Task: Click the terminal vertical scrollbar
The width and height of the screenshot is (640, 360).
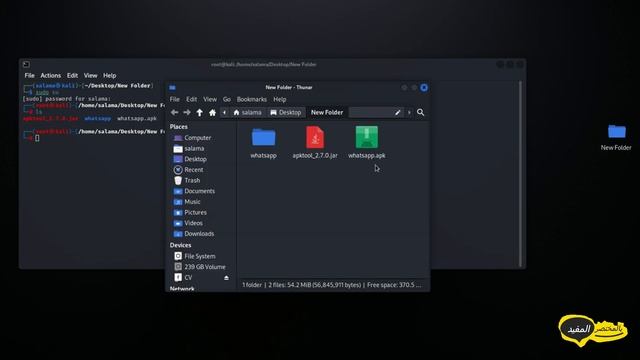Action: point(520,174)
